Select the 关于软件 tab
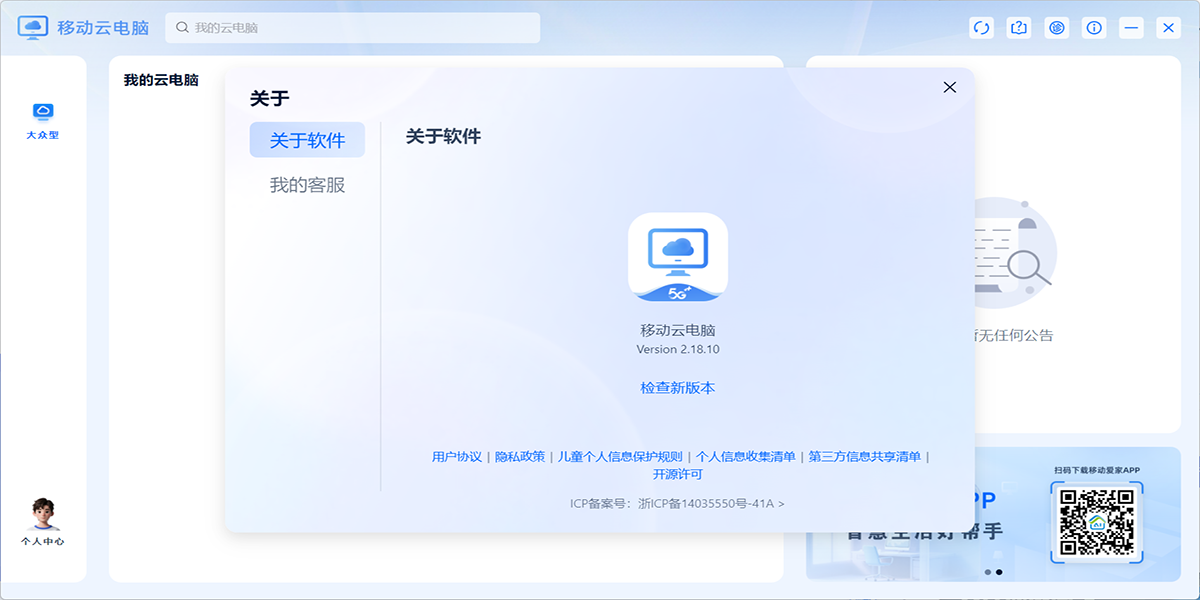Screen dimensions: 1200x600 click(x=307, y=139)
